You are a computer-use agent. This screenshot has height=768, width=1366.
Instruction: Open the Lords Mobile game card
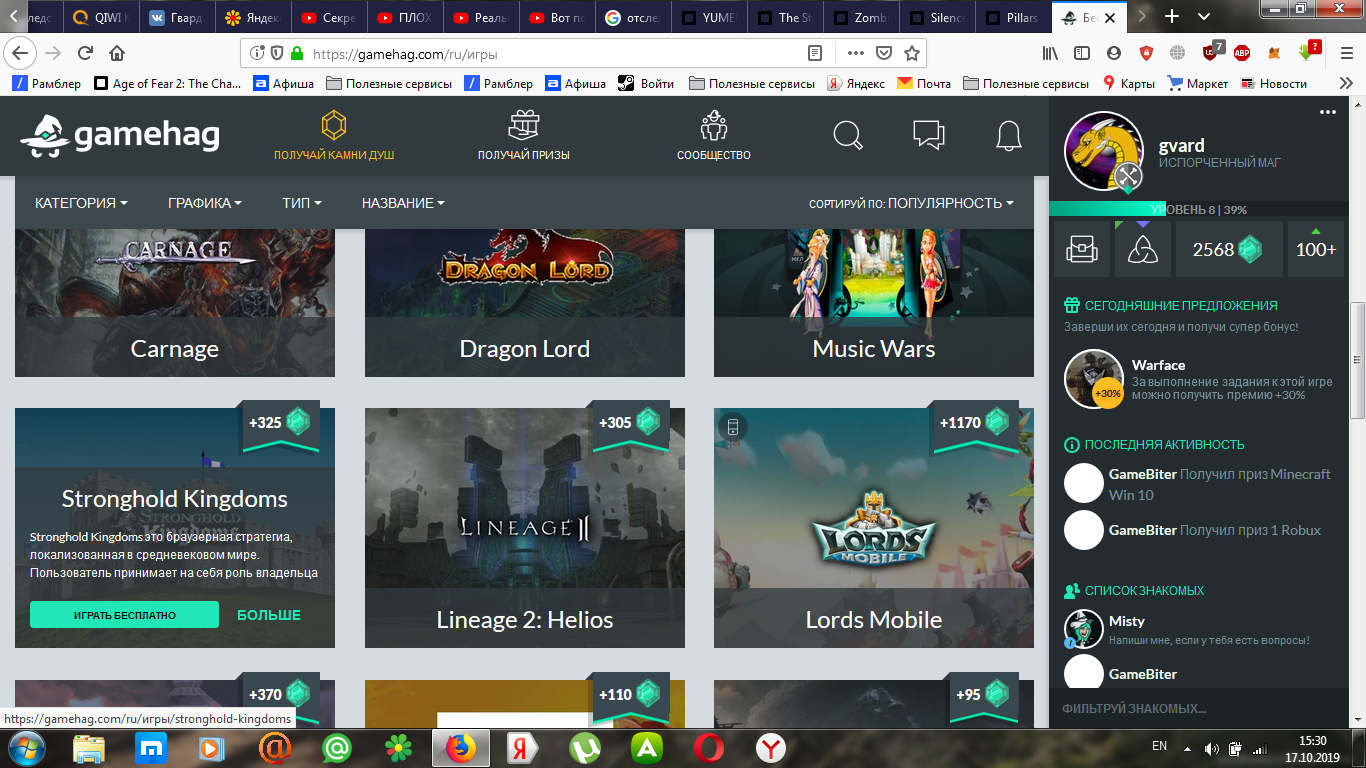click(x=874, y=528)
